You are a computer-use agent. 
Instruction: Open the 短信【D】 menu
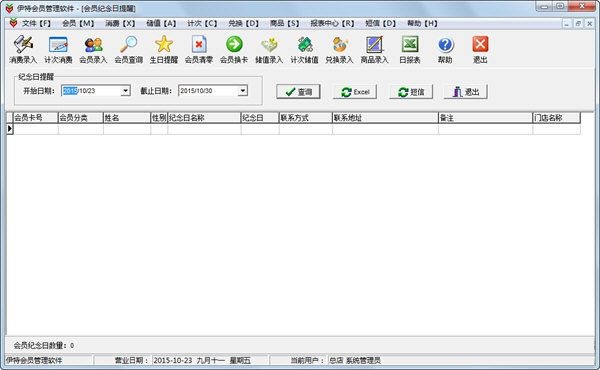click(380, 23)
